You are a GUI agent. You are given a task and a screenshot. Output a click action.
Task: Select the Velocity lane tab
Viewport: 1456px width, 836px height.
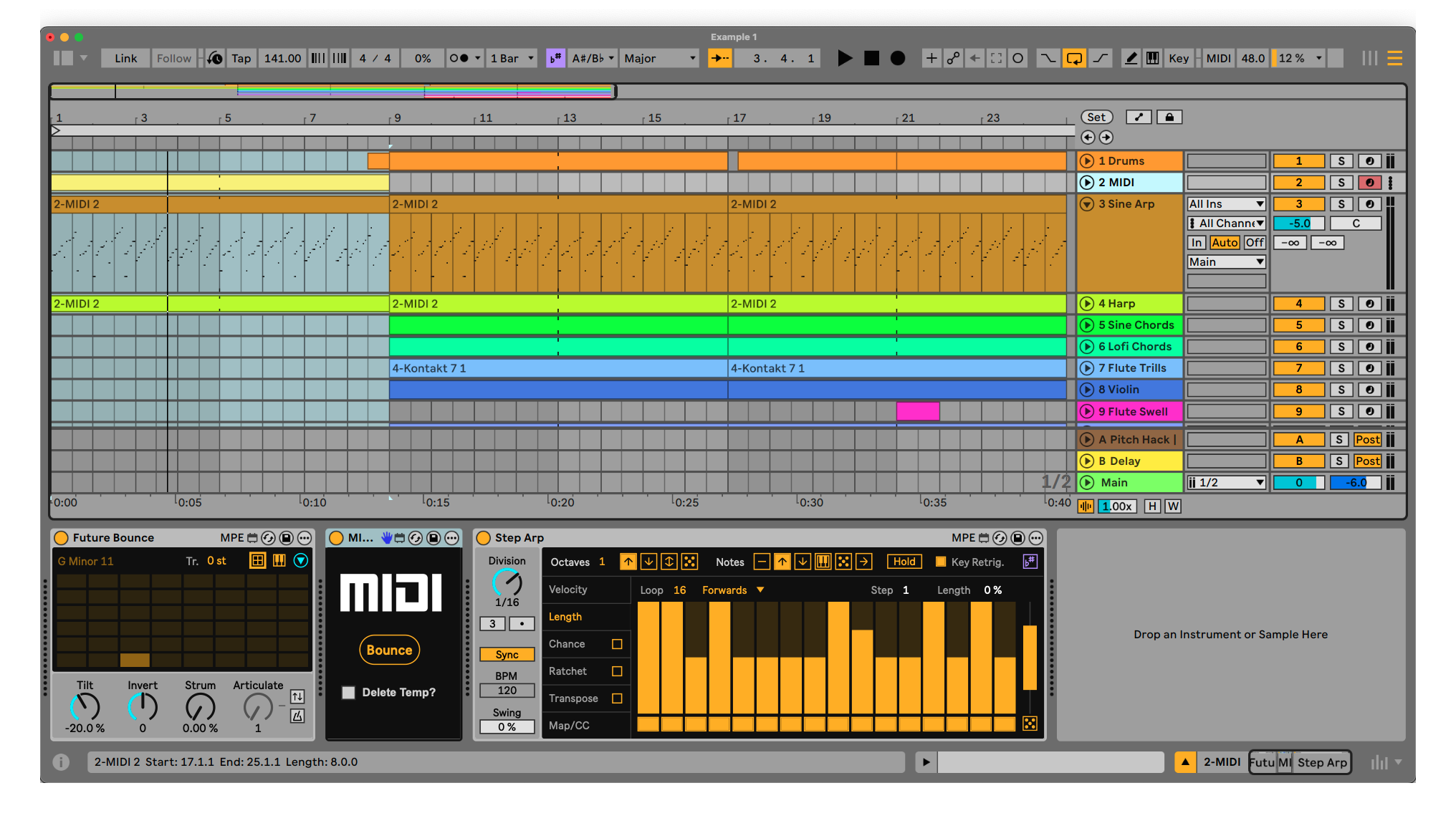click(568, 590)
